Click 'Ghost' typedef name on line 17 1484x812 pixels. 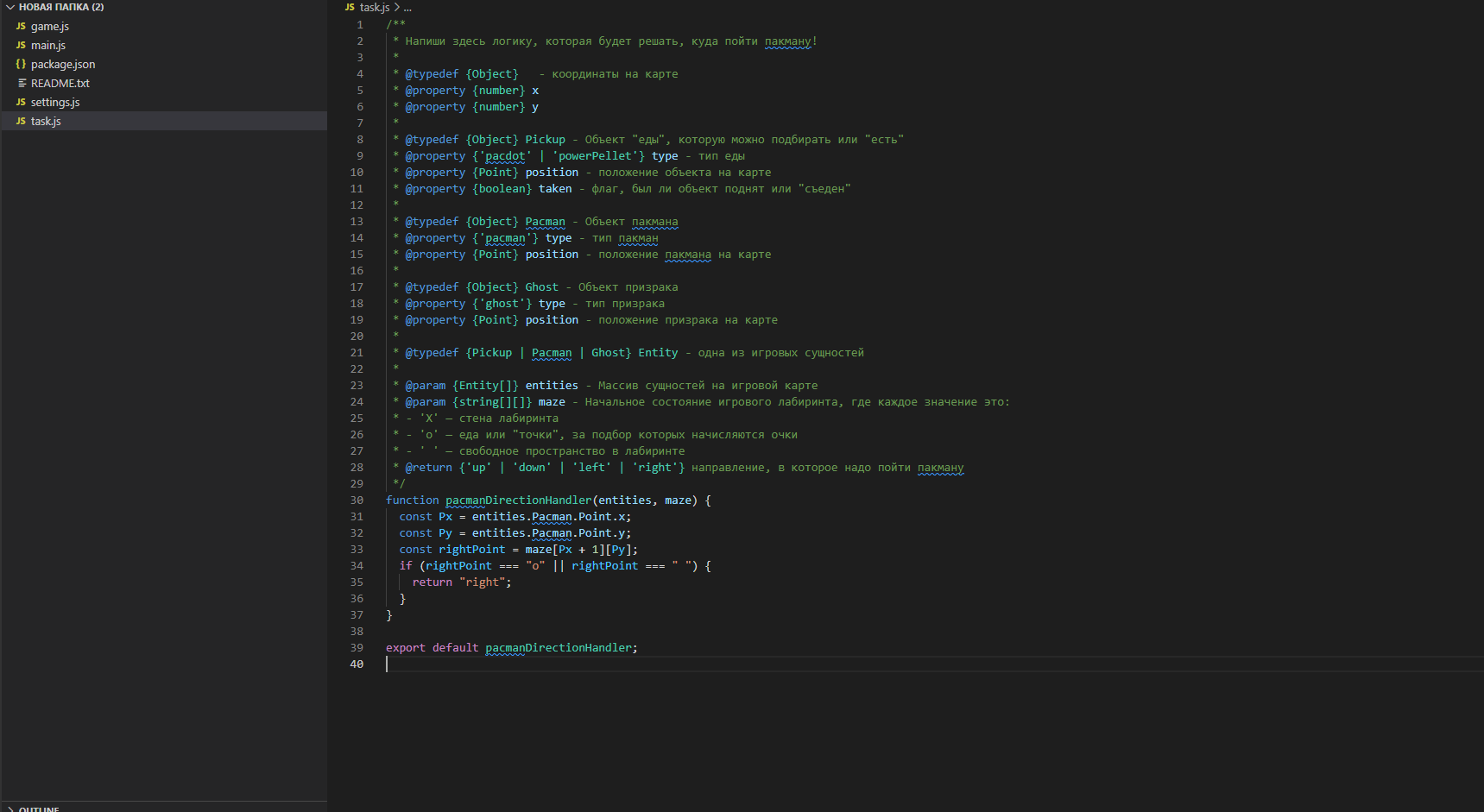[542, 287]
